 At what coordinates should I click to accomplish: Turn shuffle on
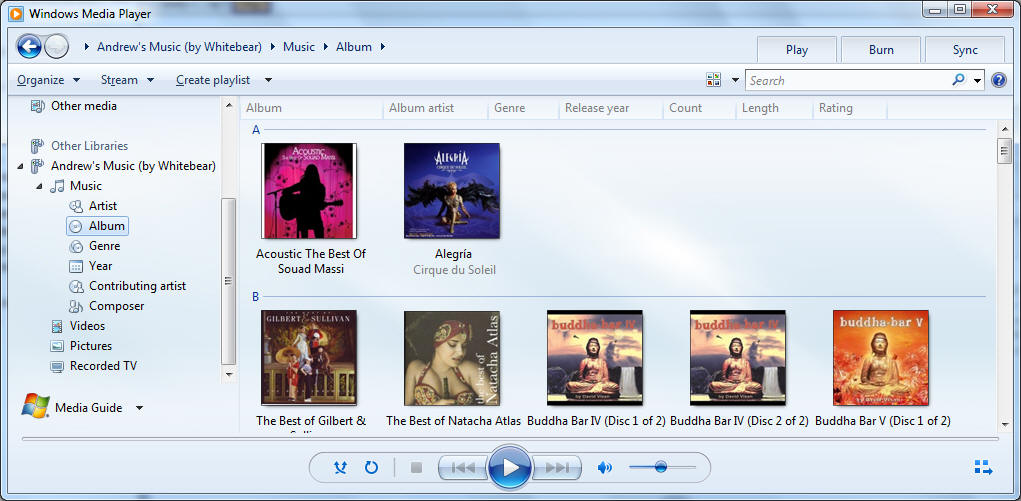(x=340, y=467)
